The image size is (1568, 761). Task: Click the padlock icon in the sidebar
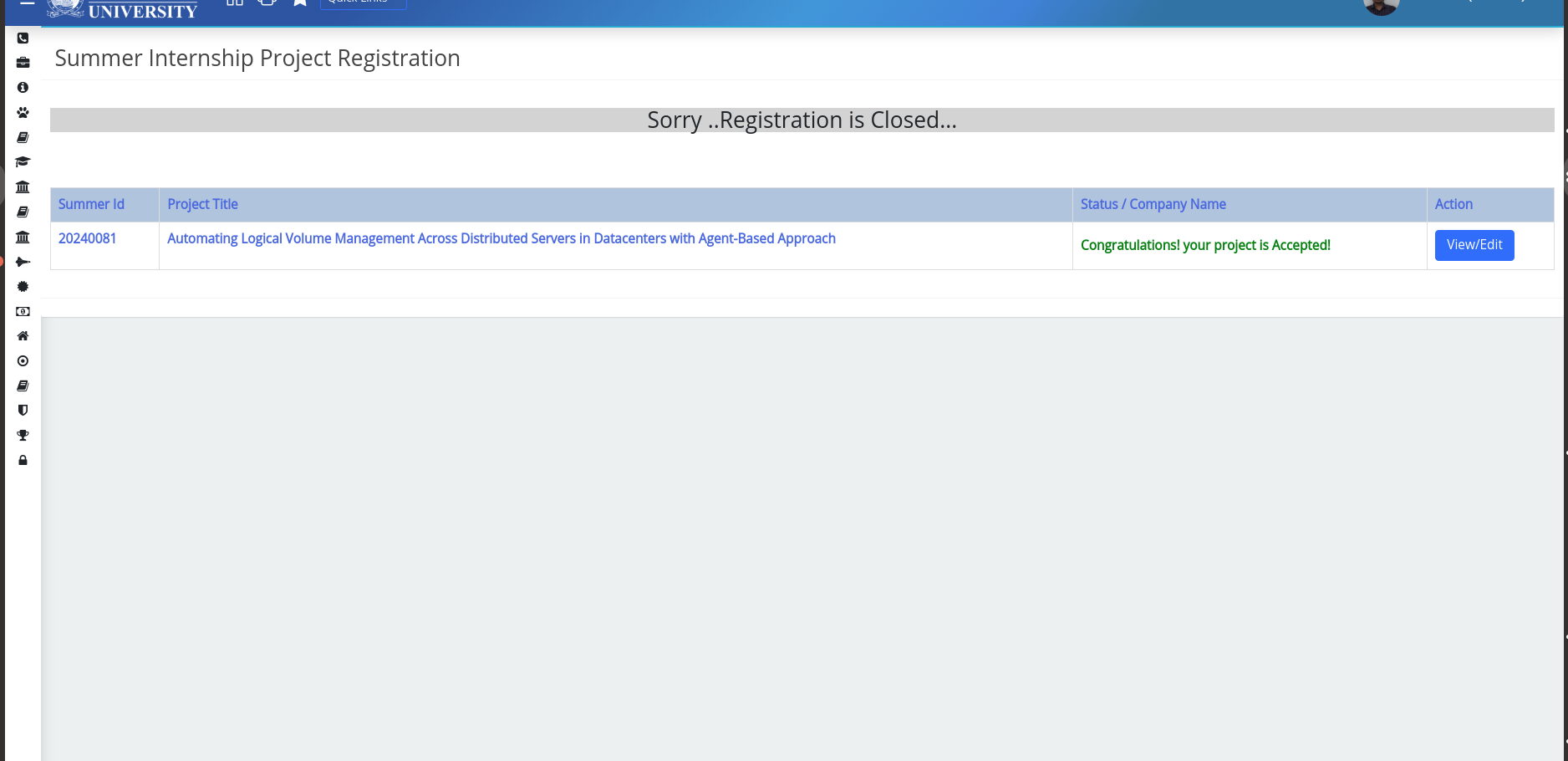[x=23, y=461]
